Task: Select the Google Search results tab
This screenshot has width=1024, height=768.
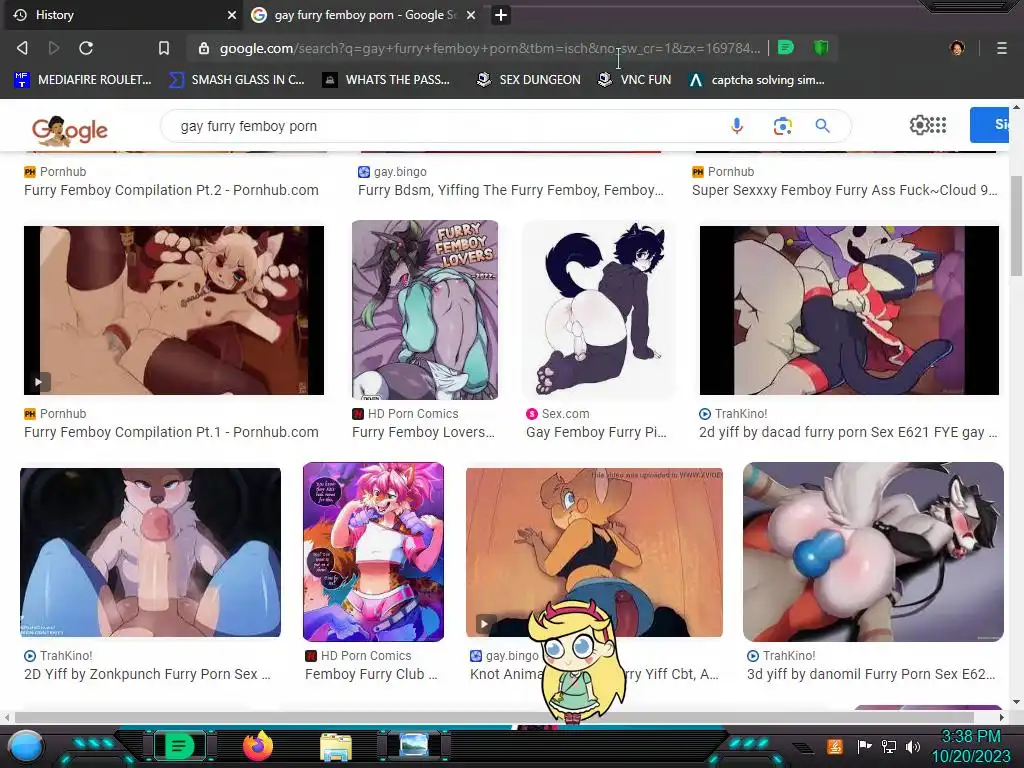Action: pos(364,15)
